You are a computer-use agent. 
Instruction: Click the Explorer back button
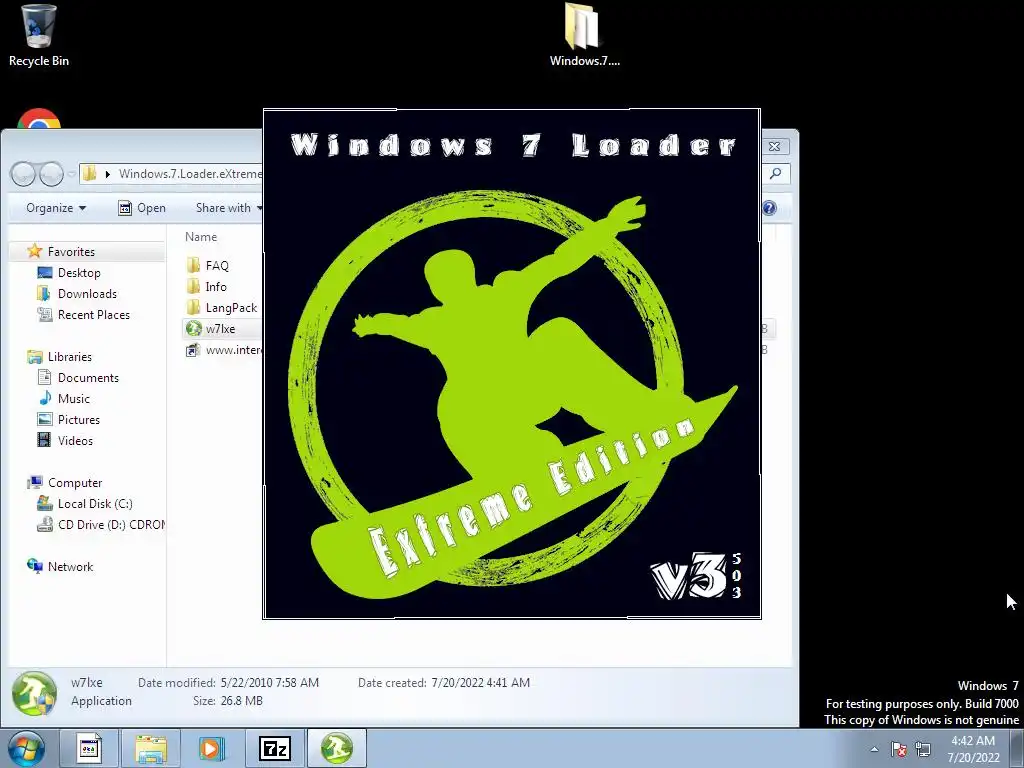pyautogui.click(x=24, y=174)
